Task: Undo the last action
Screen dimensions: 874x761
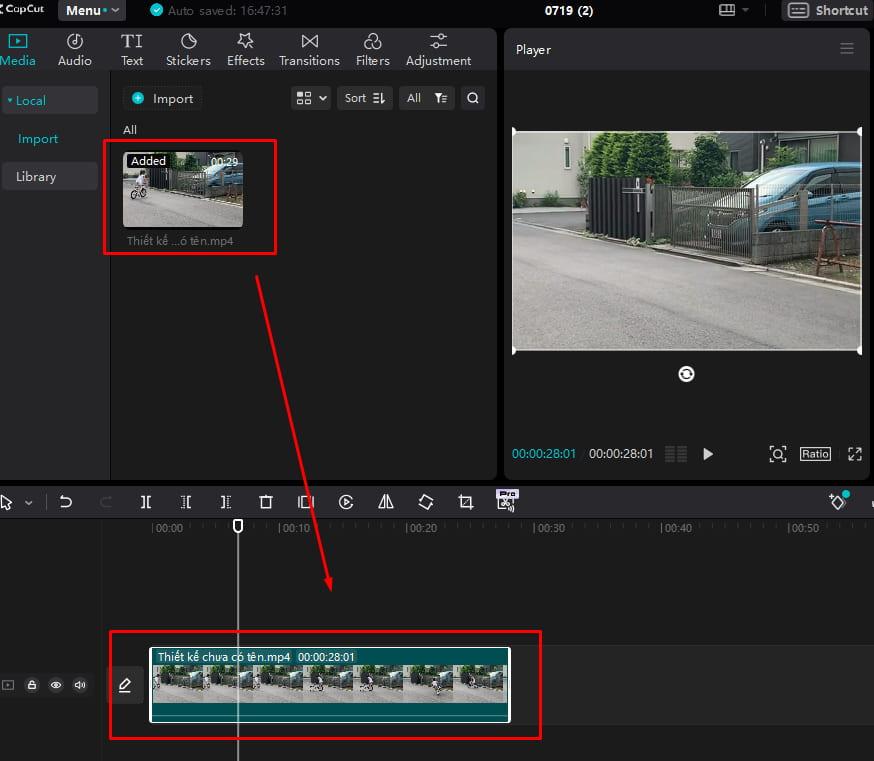Action: [x=67, y=502]
